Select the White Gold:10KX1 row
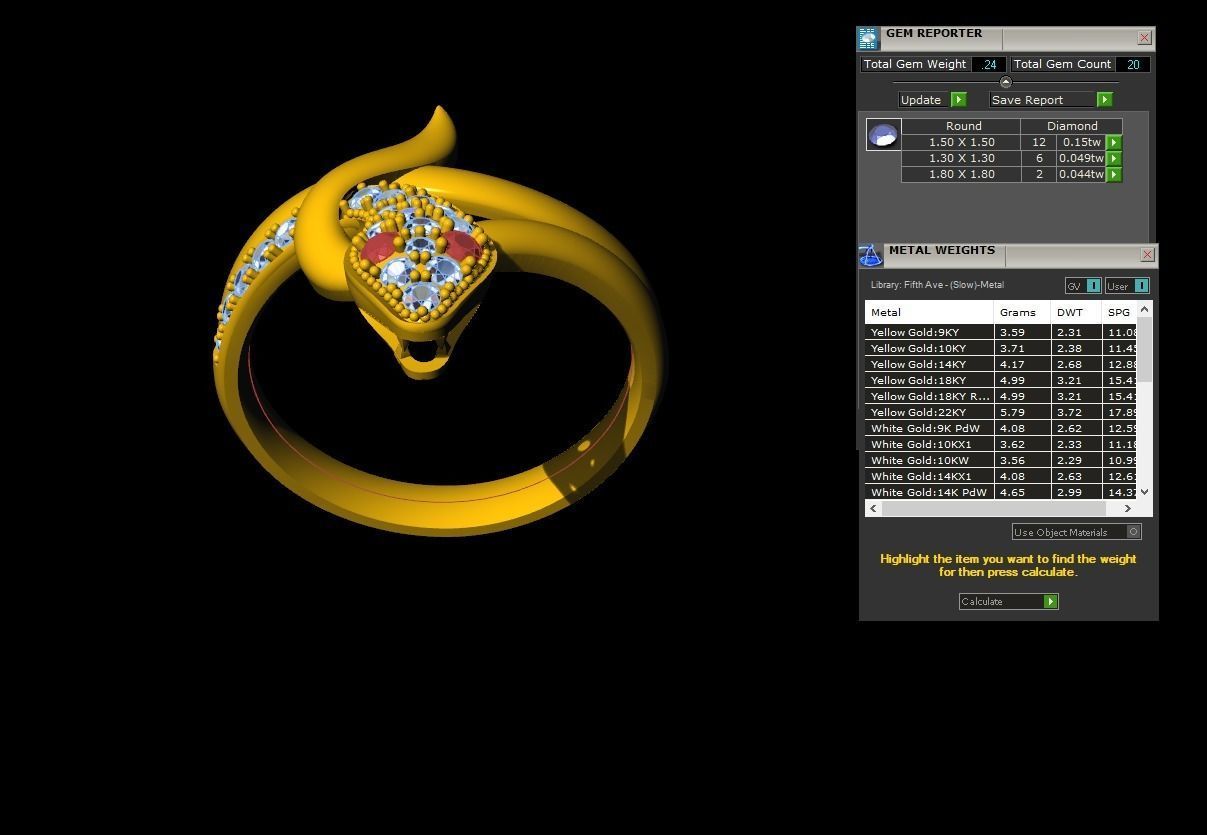The image size is (1207, 835). pyautogui.click(x=1001, y=444)
